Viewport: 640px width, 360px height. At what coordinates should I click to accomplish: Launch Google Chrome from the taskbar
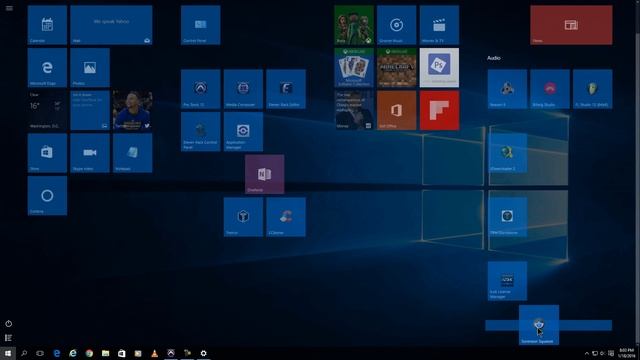point(89,353)
